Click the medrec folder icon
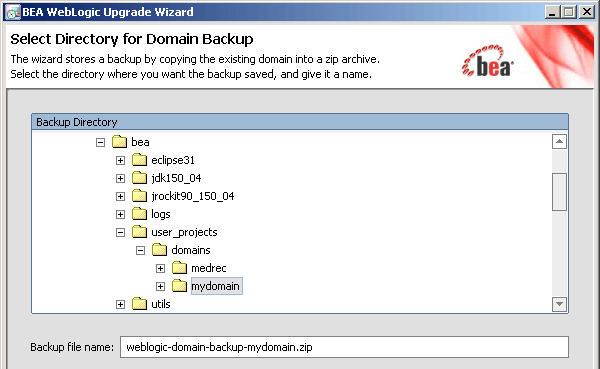This screenshot has height=369, width=600. pyautogui.click(x=179, y=268)
